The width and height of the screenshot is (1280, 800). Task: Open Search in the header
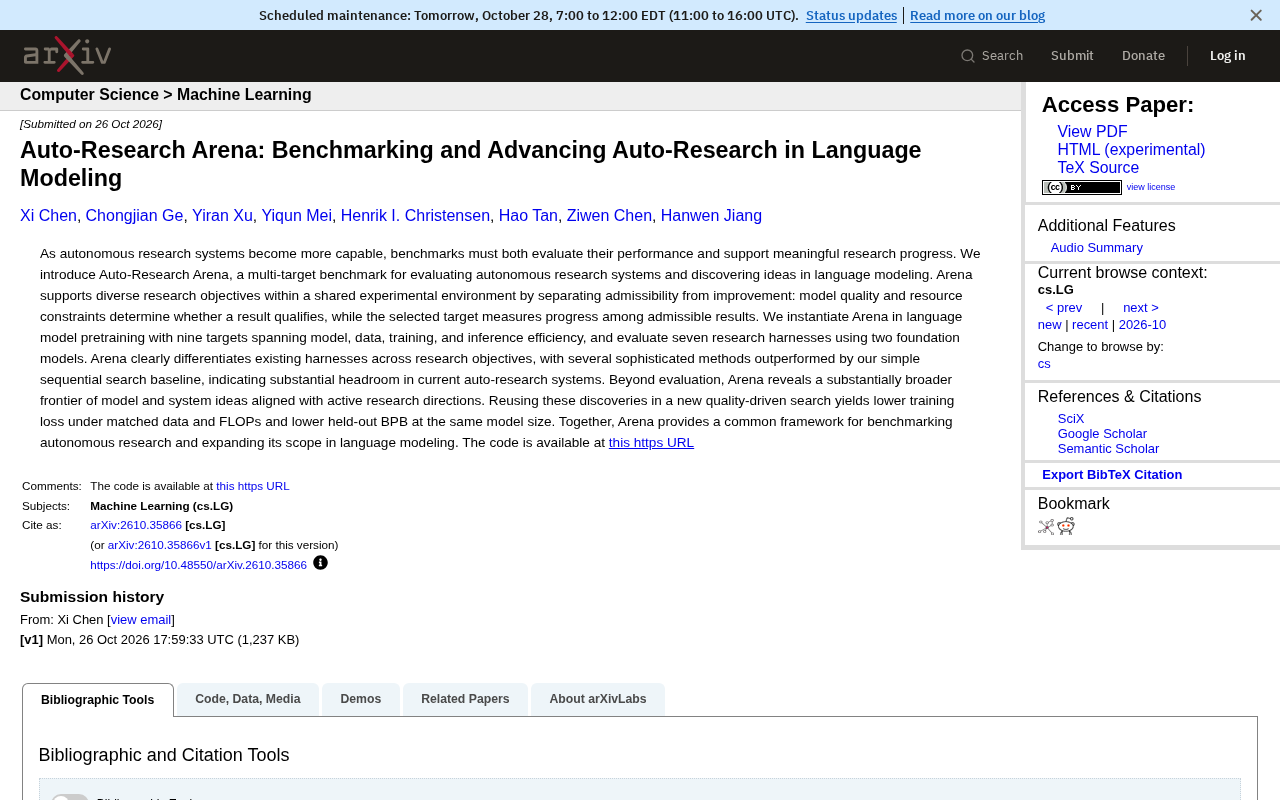click(x=992, y=56)
